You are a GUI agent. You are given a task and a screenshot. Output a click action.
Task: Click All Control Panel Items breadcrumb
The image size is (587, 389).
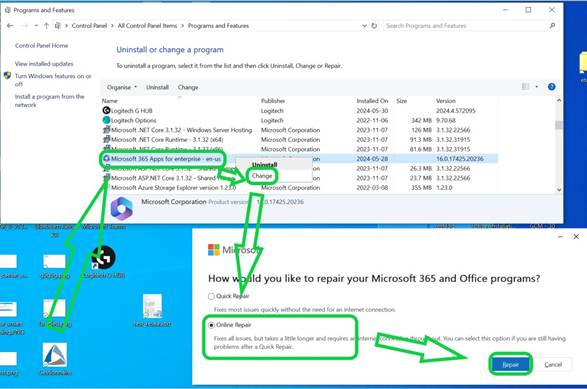[147, 26]
